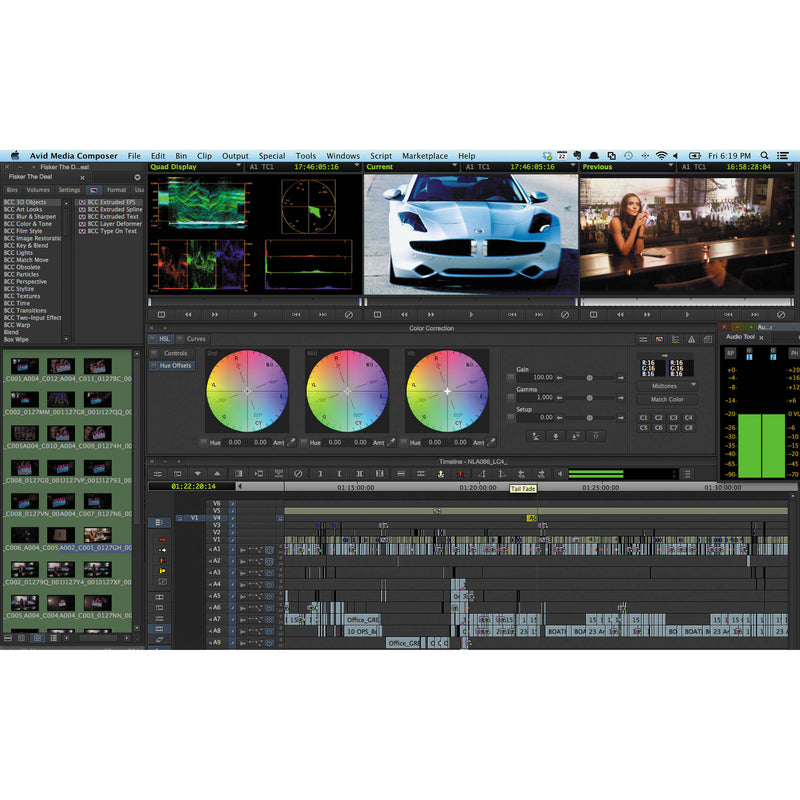Select the yellow segment arrow tool
800x800 pixels.
162,550
